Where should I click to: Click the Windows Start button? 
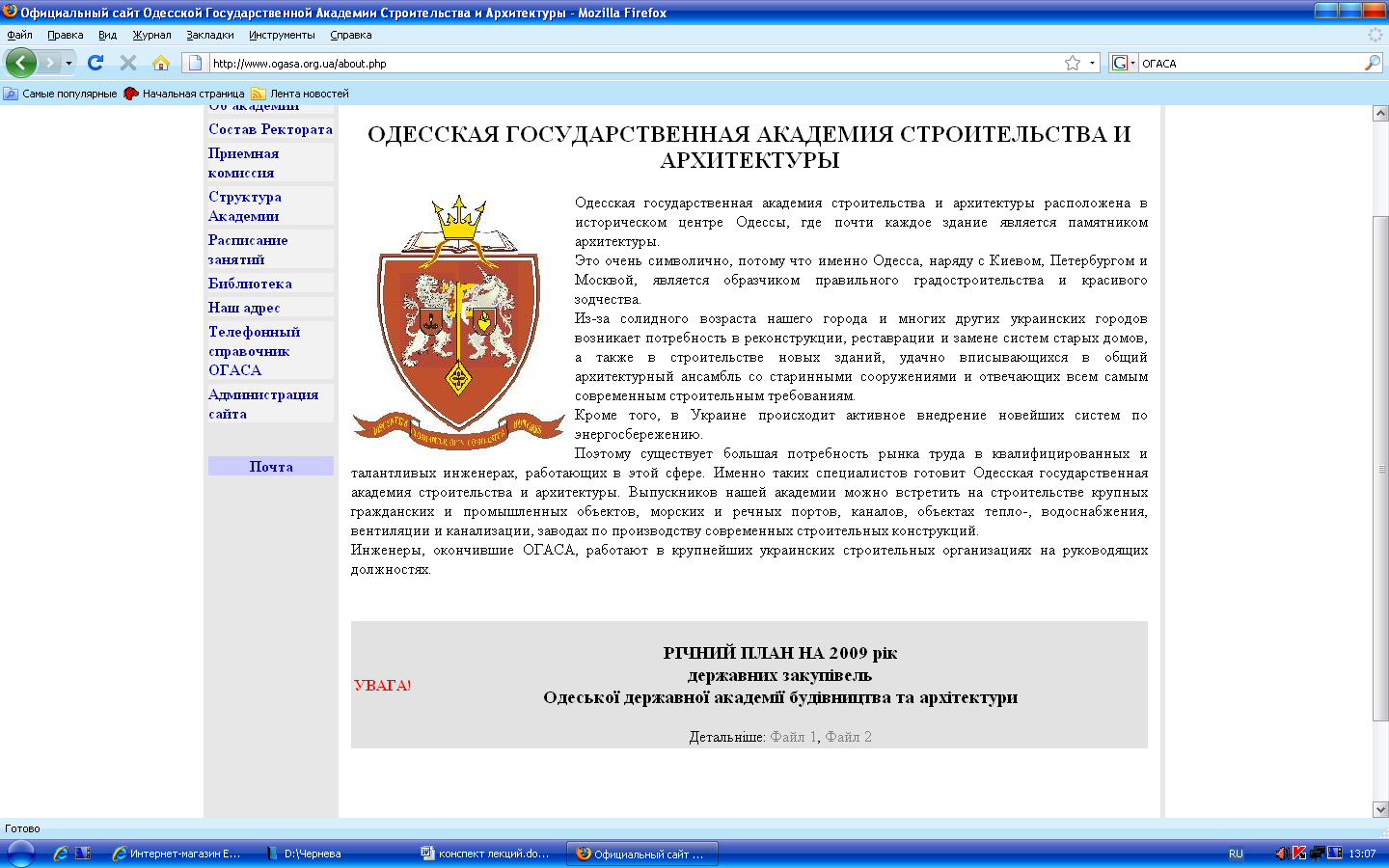pyautogui.click(x=21, y=854)
